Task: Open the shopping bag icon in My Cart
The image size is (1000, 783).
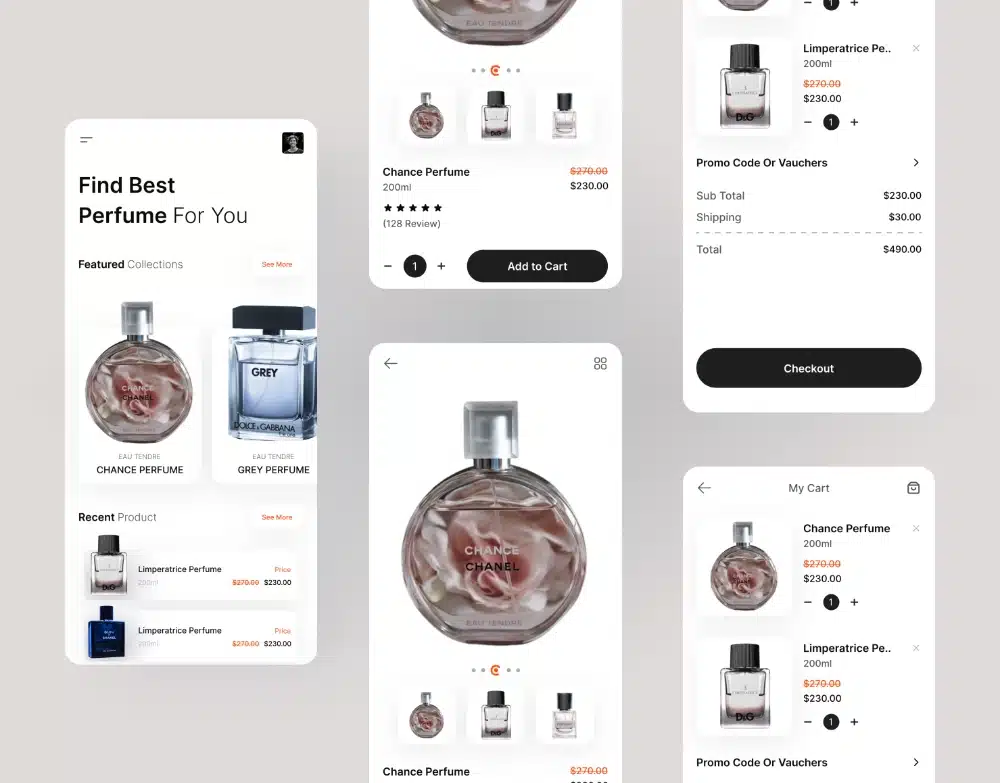Action: 913,488
